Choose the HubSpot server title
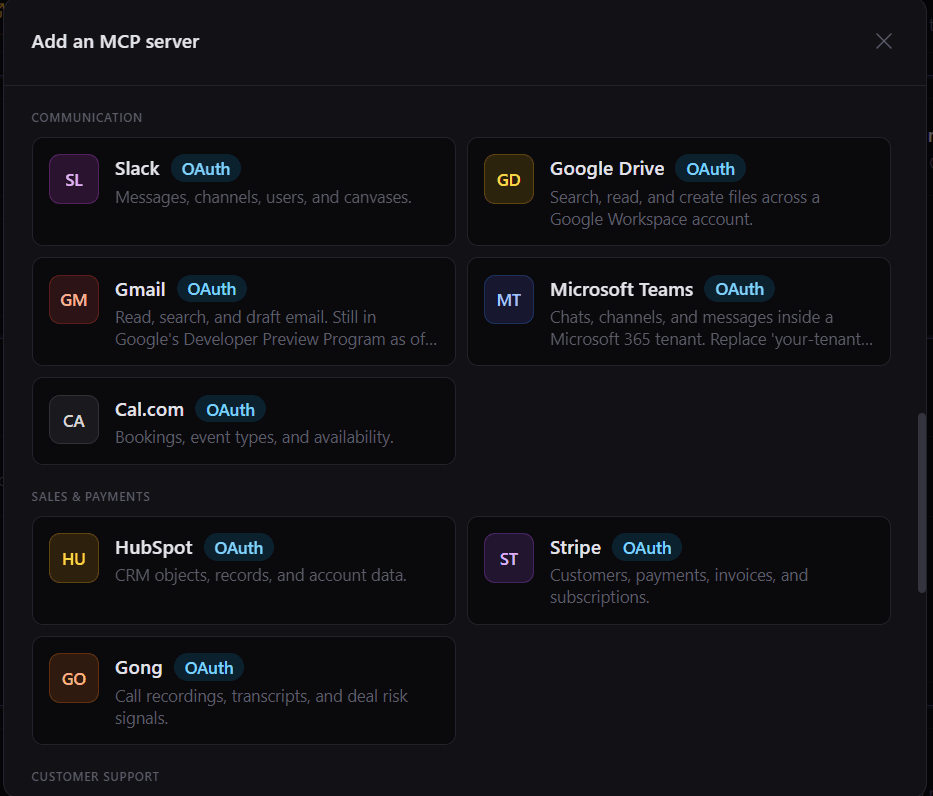Viewport: 933px width, 796px height. click(x=154, y=547)
